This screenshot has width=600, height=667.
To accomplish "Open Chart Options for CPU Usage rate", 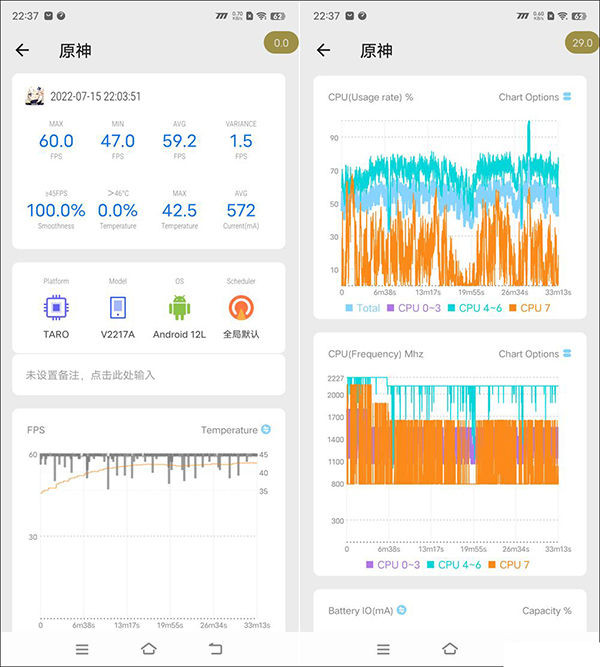I will tap(535, 97).
